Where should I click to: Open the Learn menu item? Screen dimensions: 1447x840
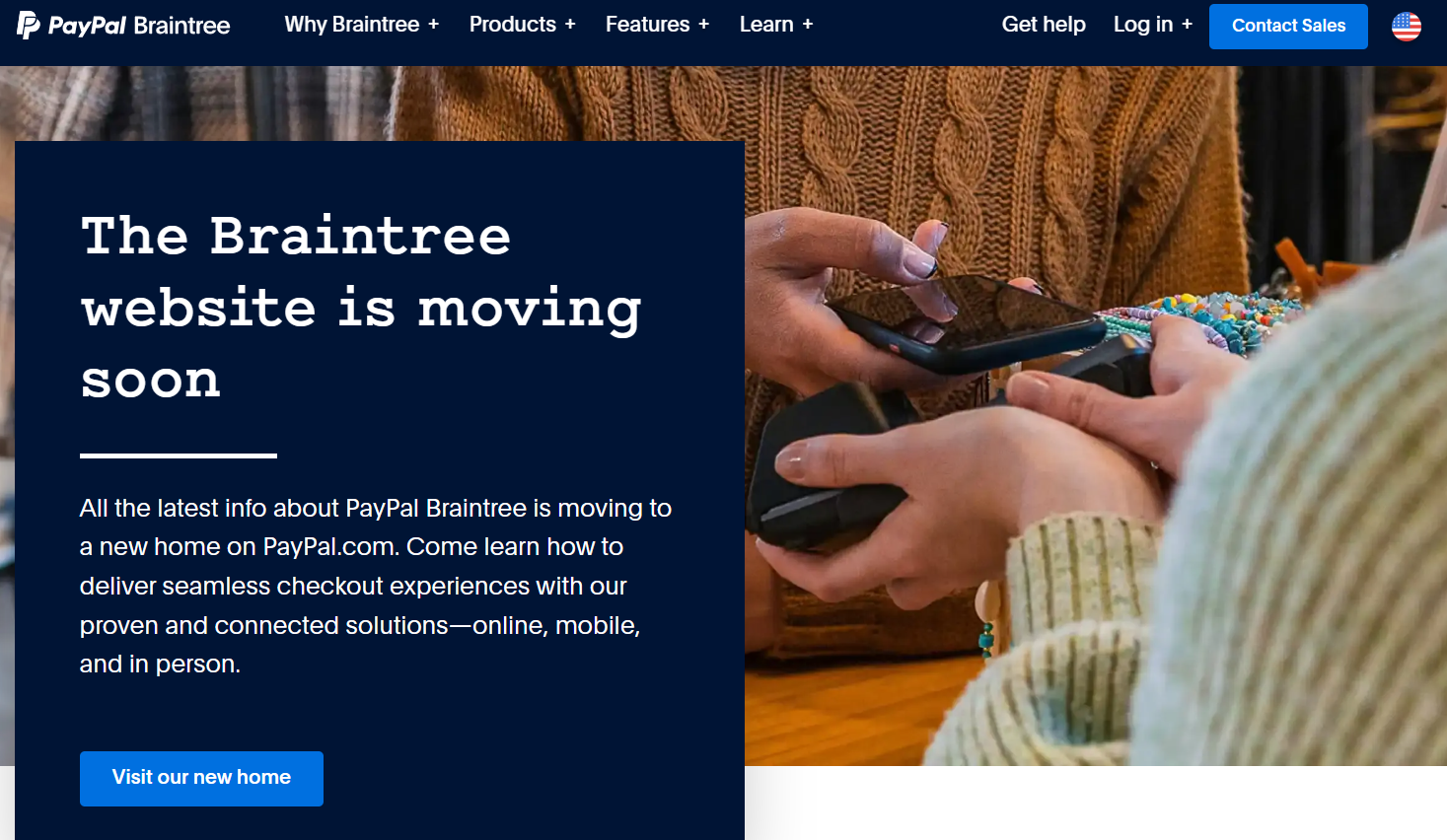coord(766,25)
